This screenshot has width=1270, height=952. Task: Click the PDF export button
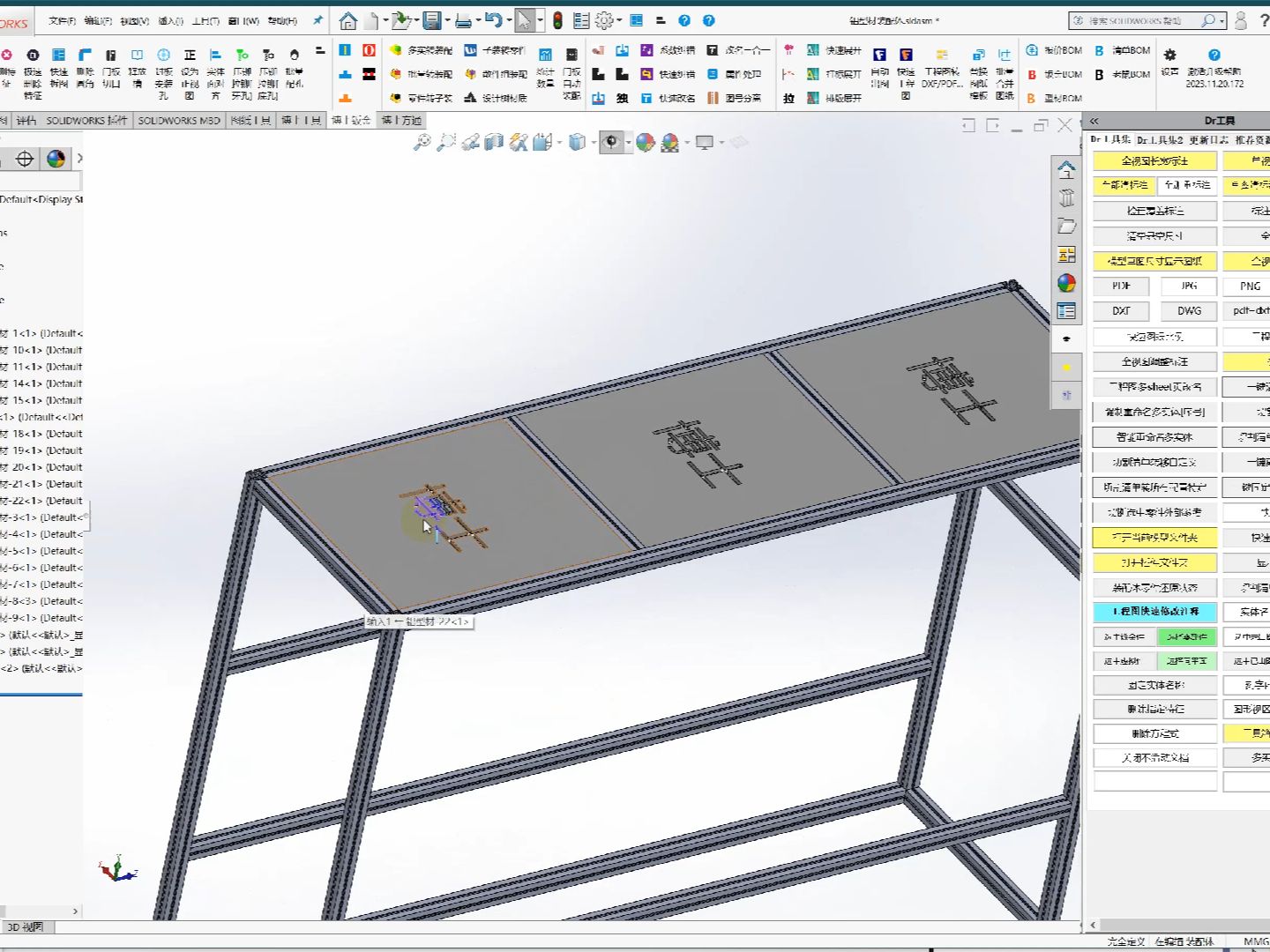(1120, 286)
